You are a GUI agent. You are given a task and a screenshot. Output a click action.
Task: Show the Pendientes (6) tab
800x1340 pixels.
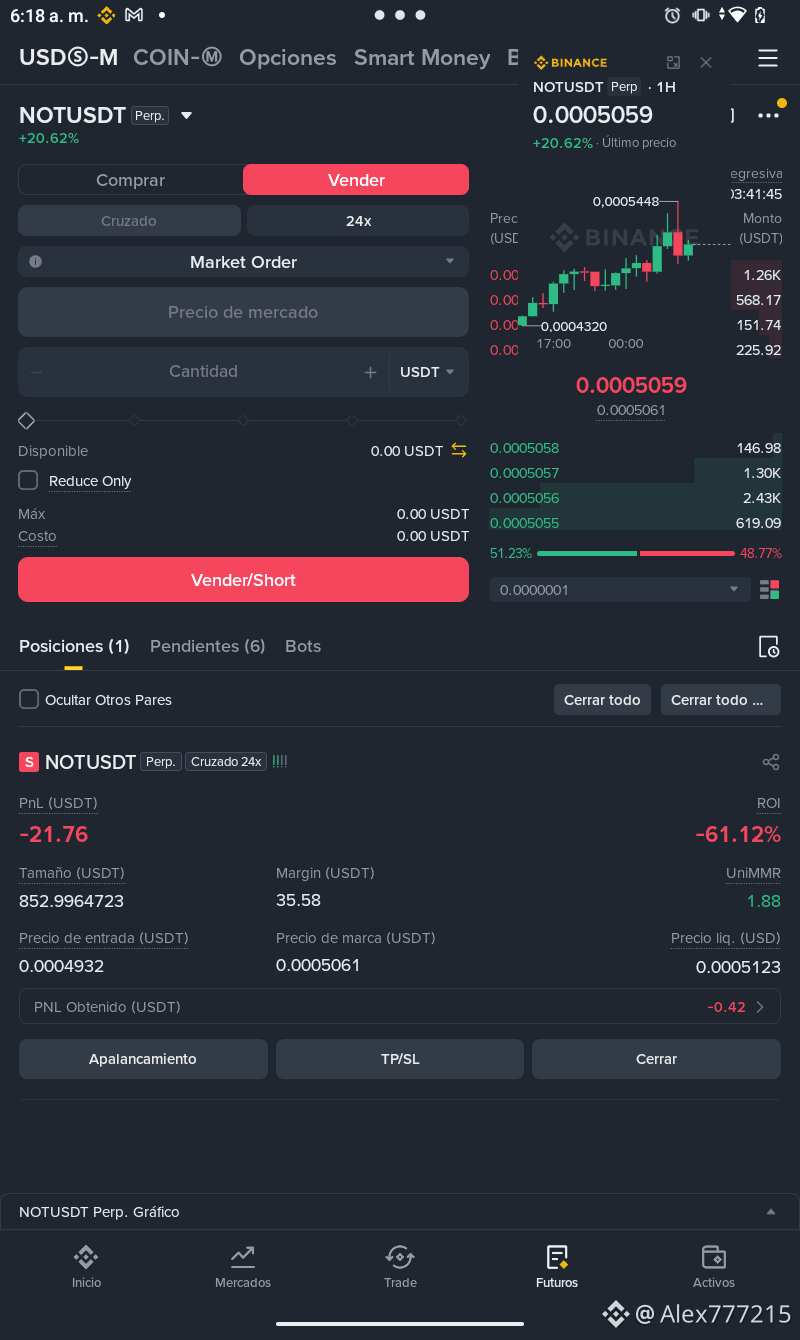click(207, 646)
